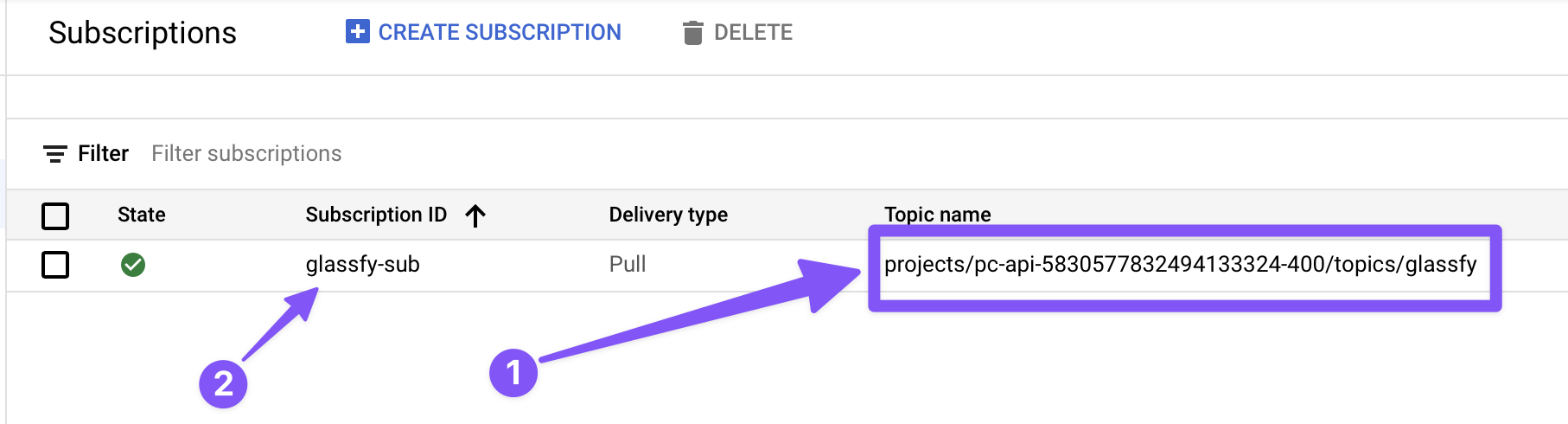Click the Subscription ID sort arrow
This screenshot has height=424, width=1568.
475,215
